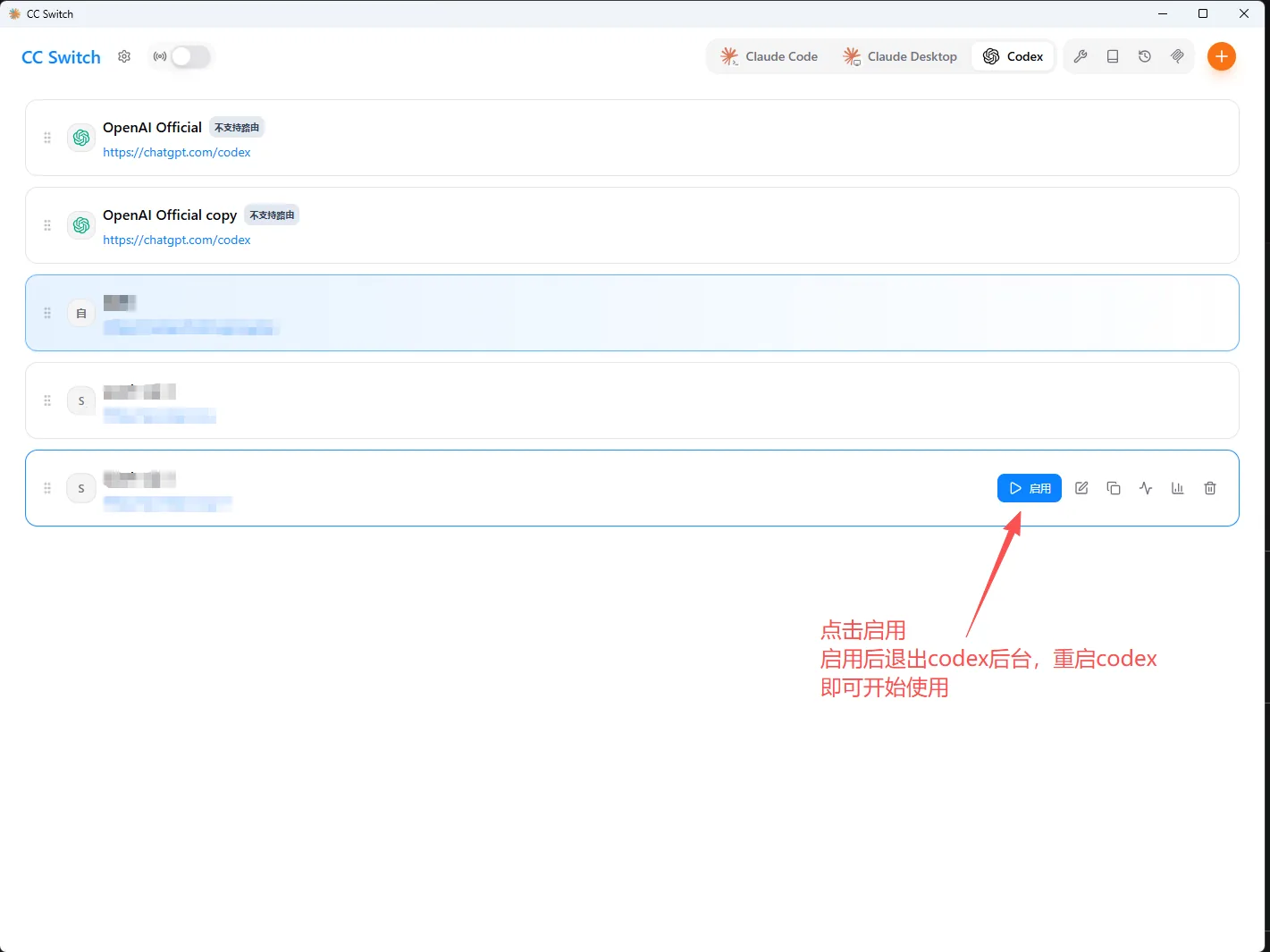Run speed test pulse icon on last provider
1270x952 pixels.
[x=1146, y=488]
